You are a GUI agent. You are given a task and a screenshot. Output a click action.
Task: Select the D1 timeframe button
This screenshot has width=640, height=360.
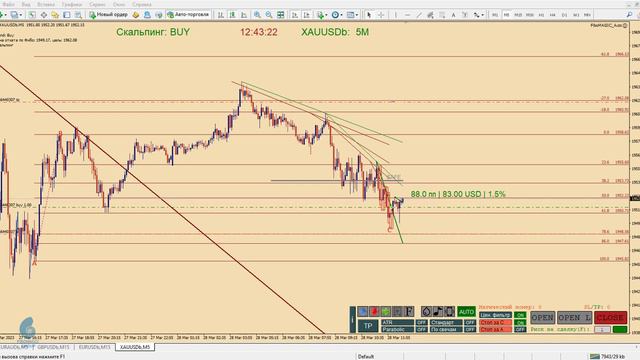click(x=564, y=15)
